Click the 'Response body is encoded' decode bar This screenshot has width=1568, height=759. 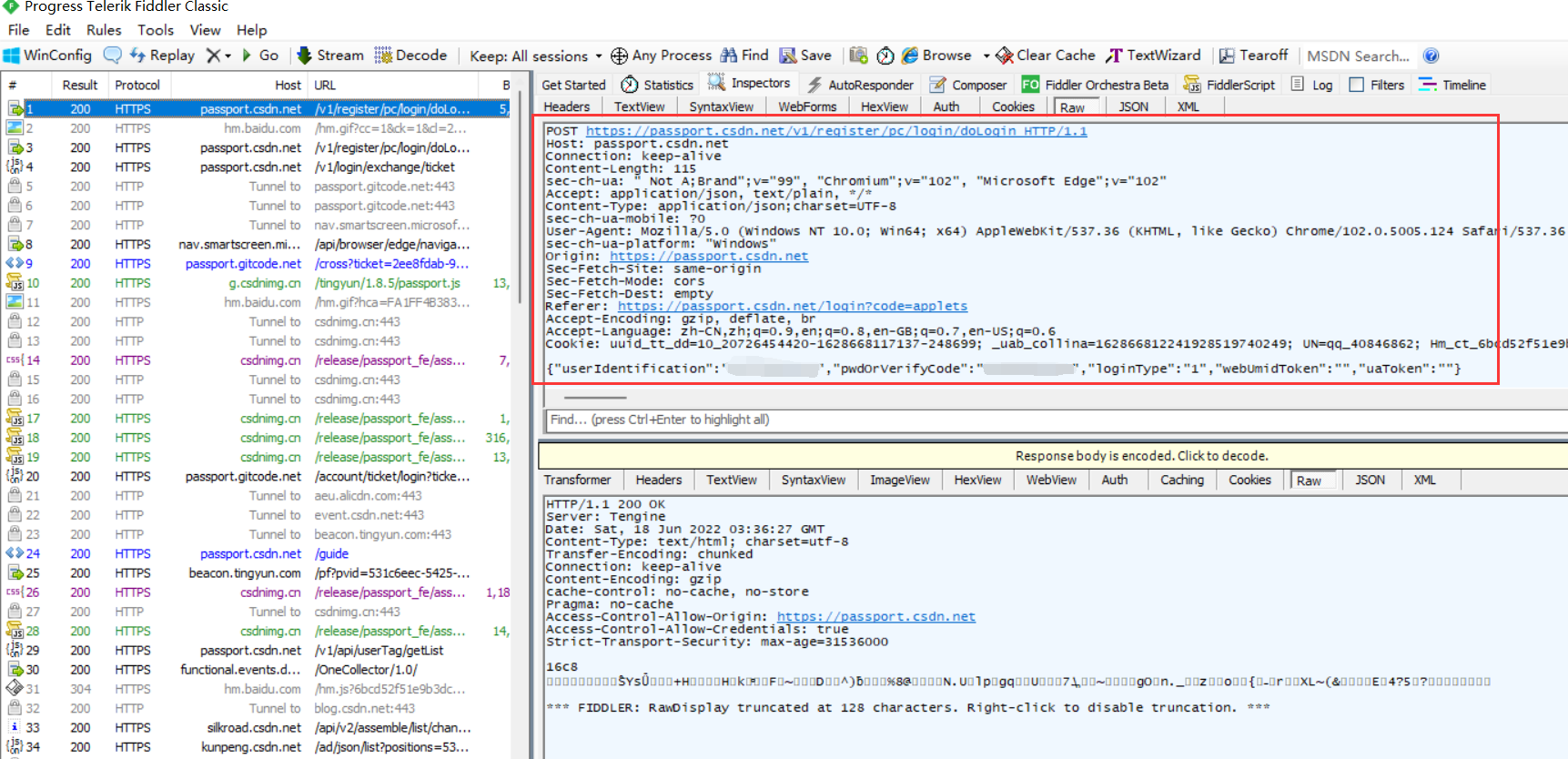click(1052, 455)
